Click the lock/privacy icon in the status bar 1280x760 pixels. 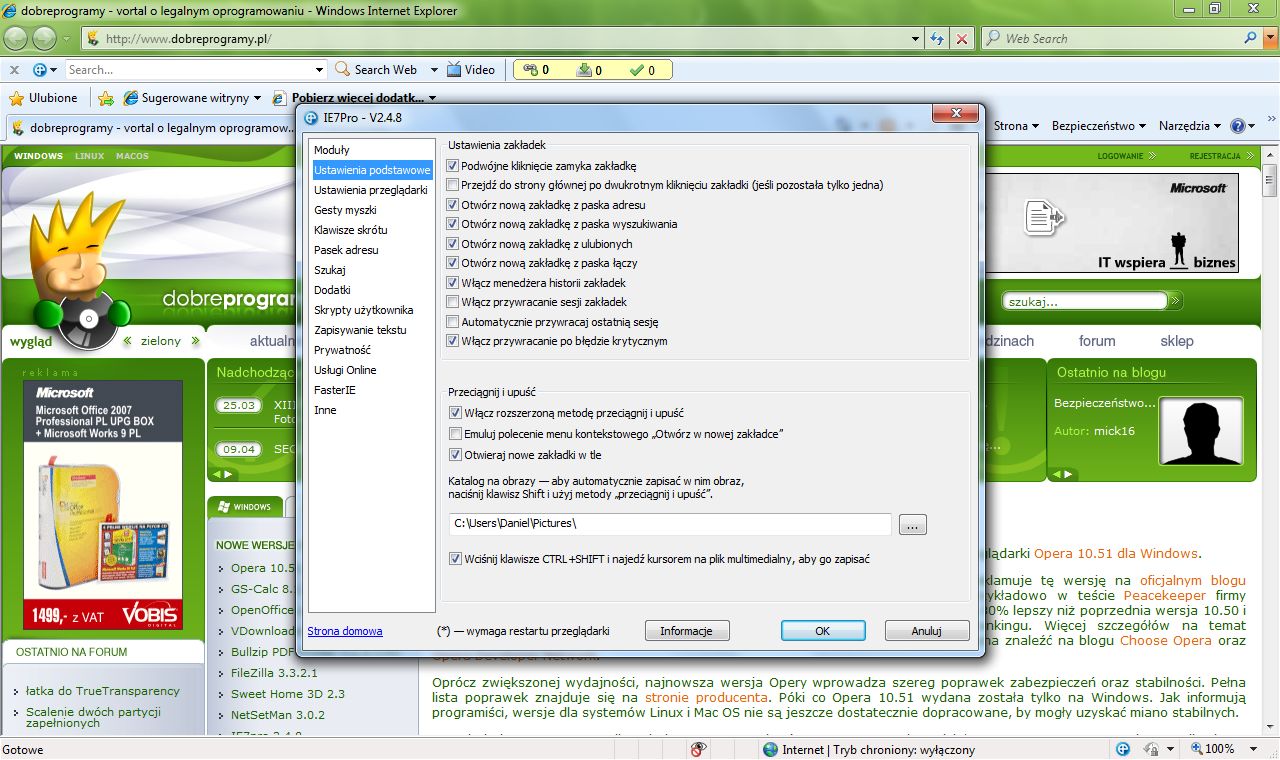(1150, 749)
